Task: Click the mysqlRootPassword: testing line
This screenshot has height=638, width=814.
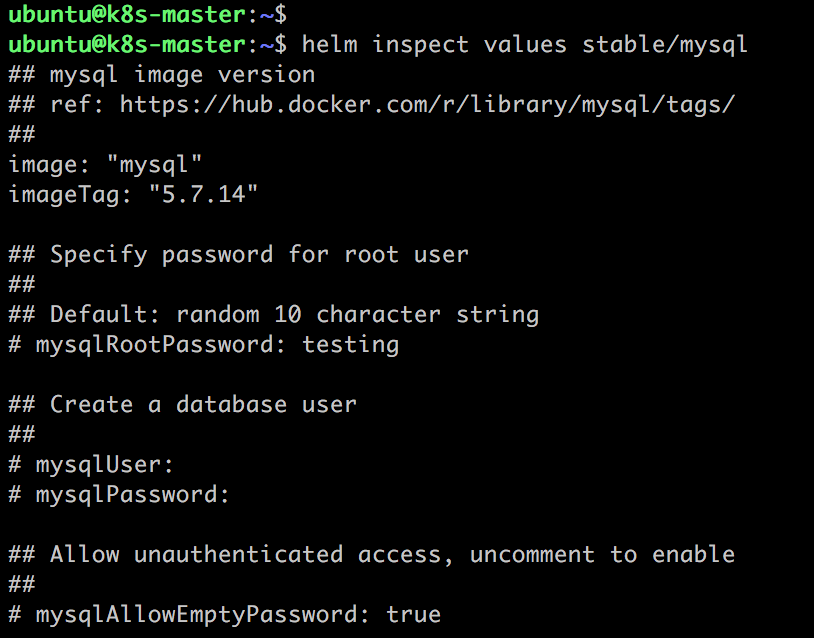Action: [204, 345]
